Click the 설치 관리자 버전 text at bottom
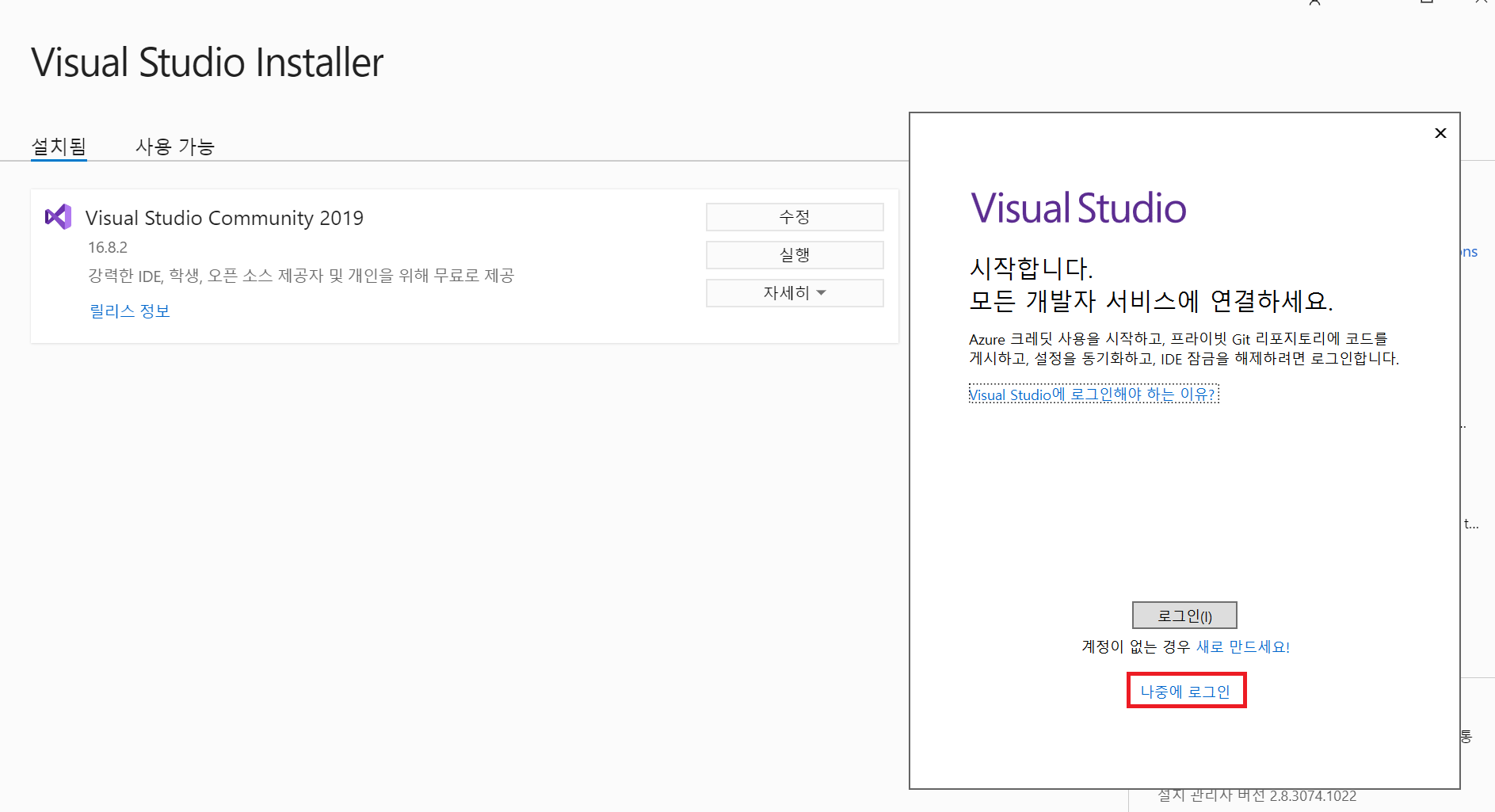 tap(1257, 796)
